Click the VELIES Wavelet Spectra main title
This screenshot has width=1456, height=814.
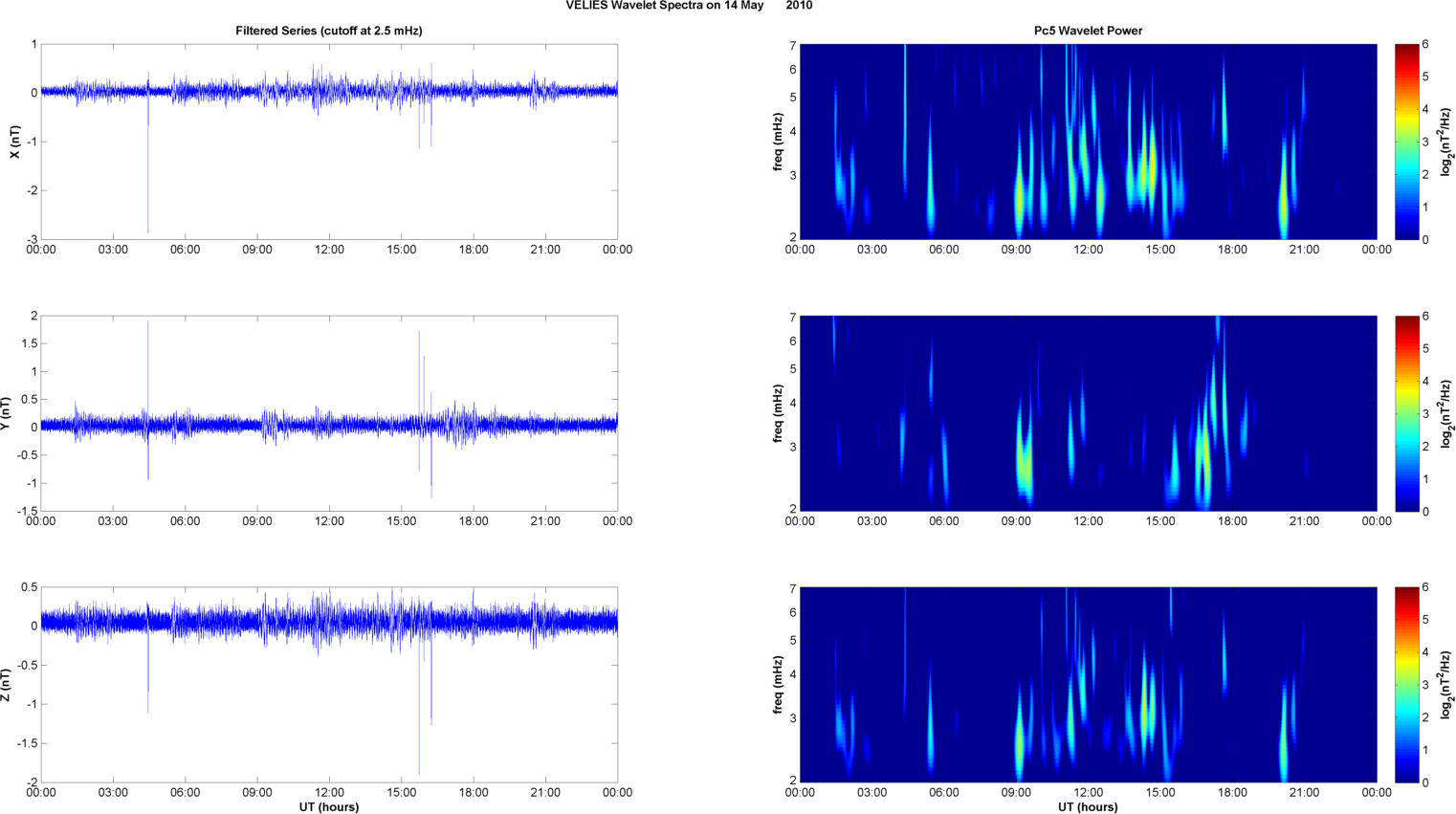pyautogui.click(x=689, y=6)
